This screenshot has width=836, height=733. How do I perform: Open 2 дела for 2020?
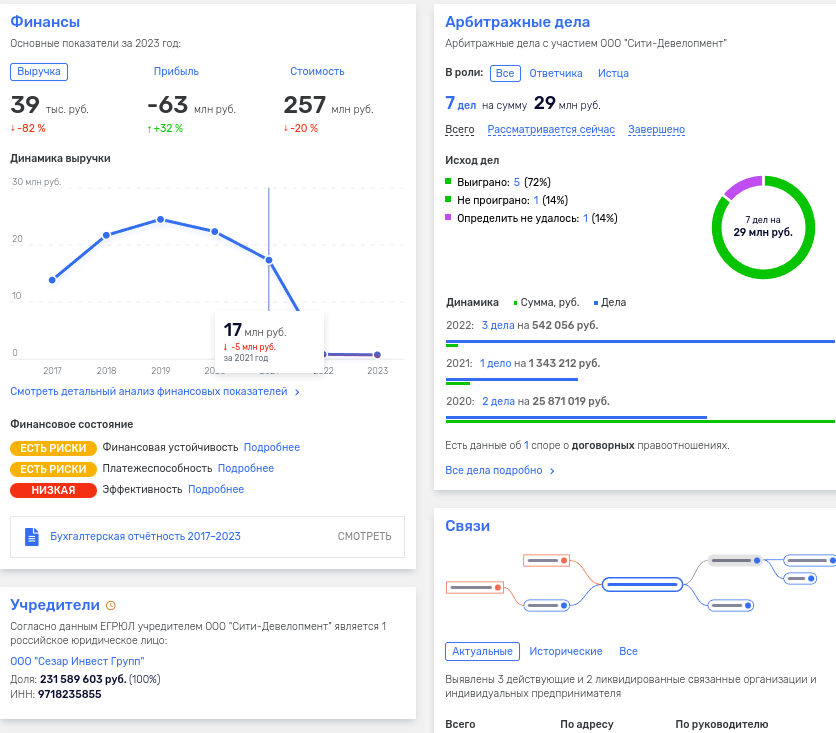[x=499, y=401]
